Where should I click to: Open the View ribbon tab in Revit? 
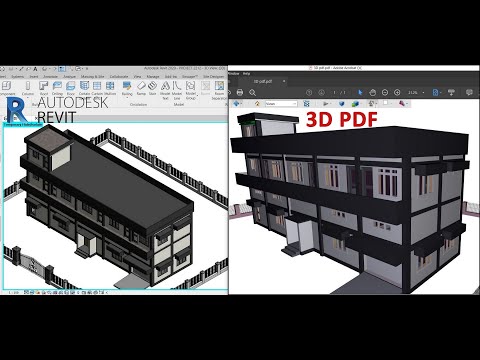coord(137,76)
